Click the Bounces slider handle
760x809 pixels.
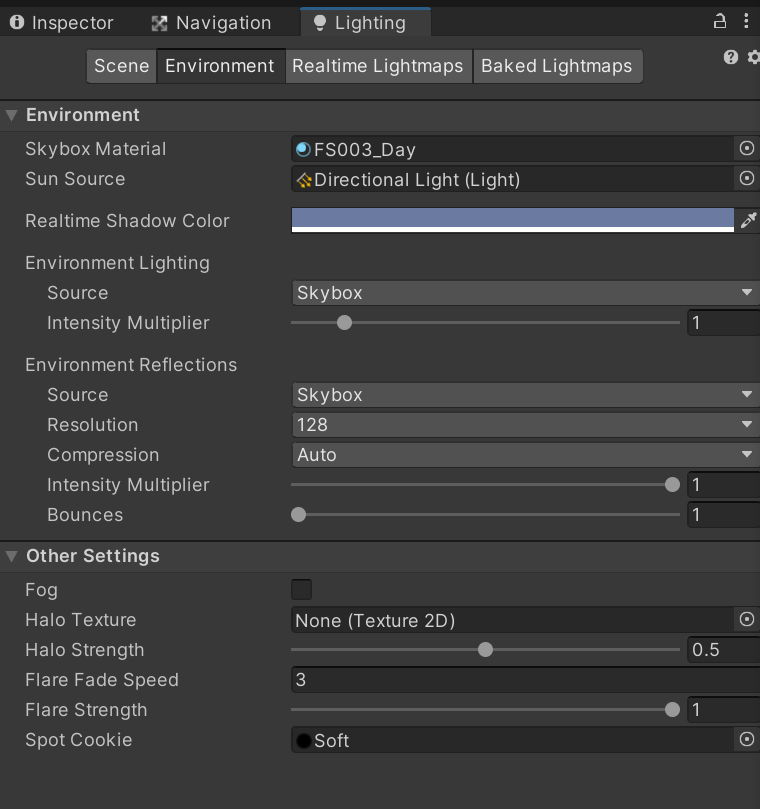coord(299,514)
